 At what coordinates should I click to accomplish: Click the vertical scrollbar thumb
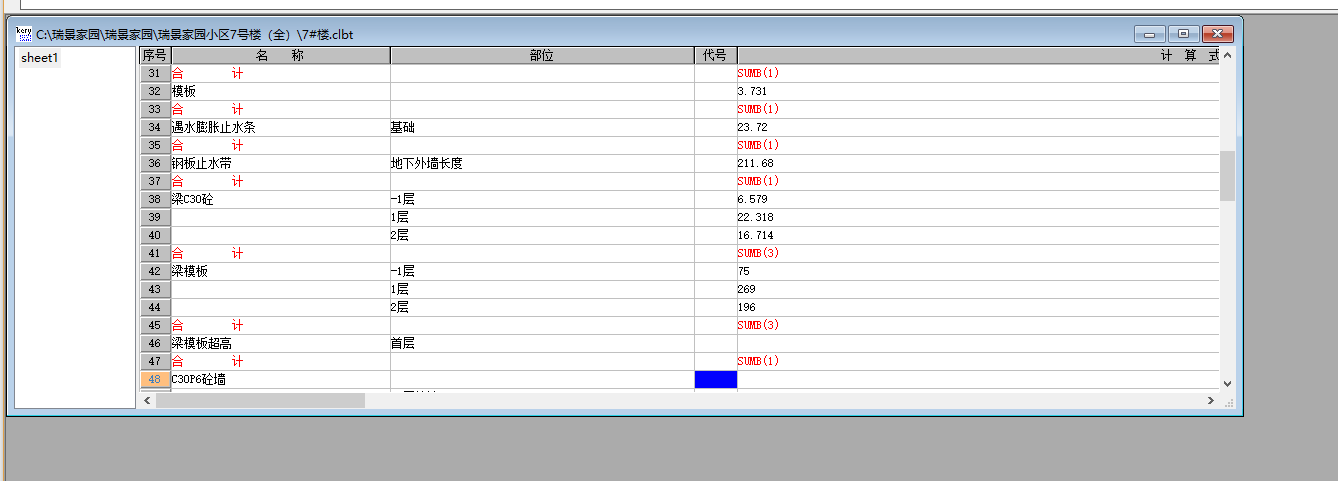[1228, 176]
